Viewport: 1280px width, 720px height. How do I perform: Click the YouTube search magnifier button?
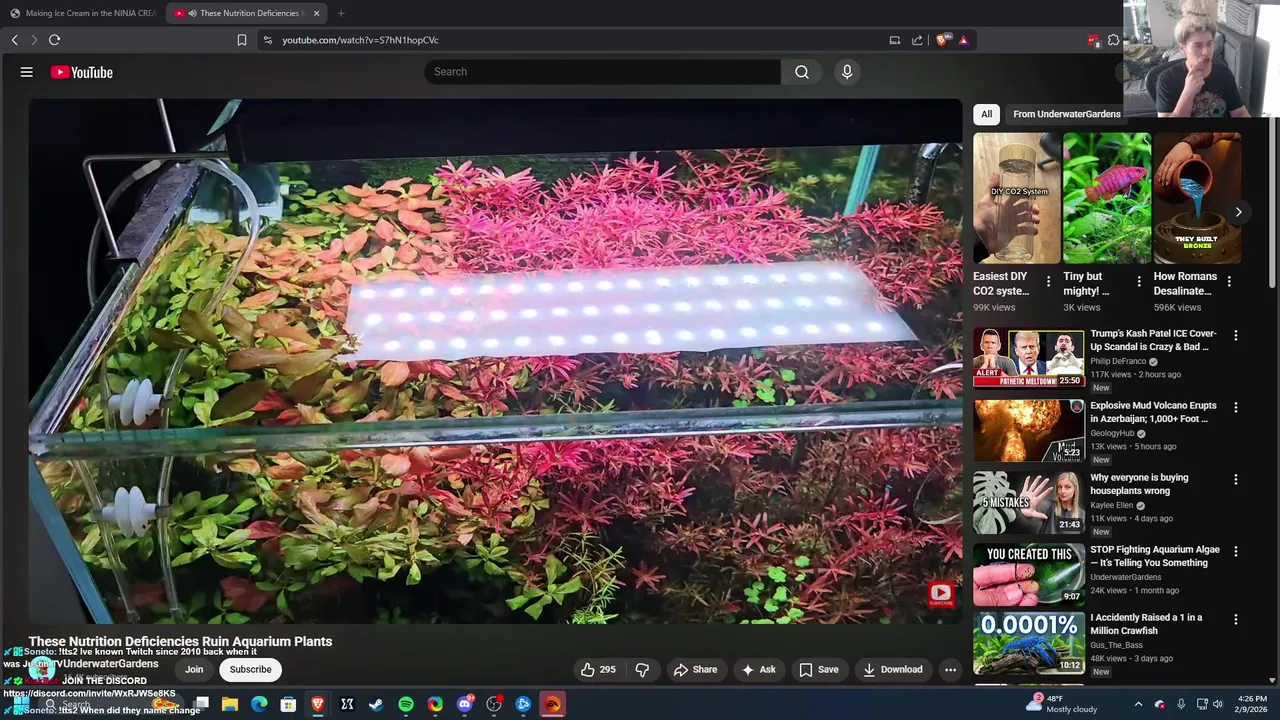click(802, 72)
